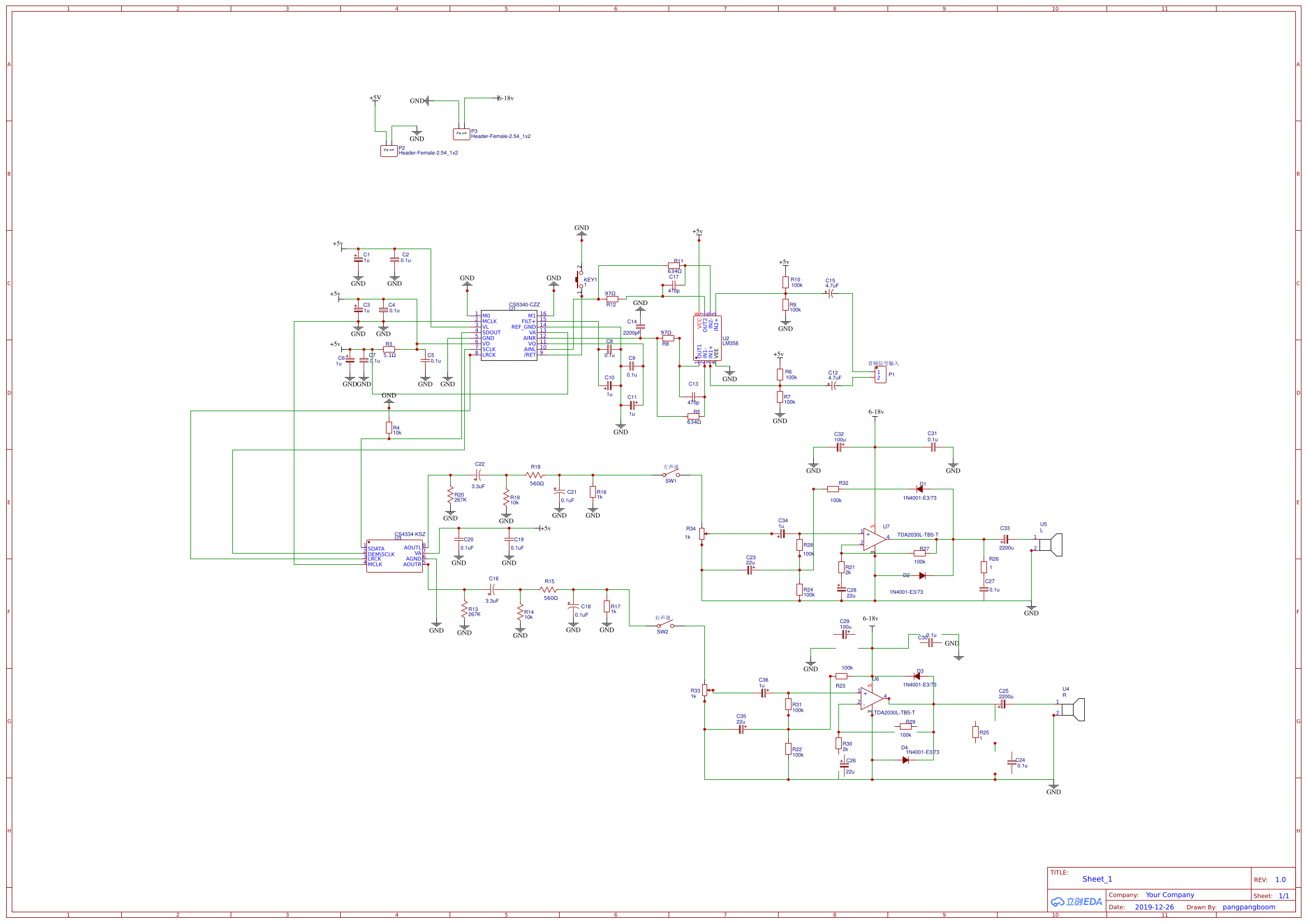The width and height of the screenshot is (1307, 924).
Task: Click resistor R3 5.1Ω symbol
Action: [x=389, y=349]
